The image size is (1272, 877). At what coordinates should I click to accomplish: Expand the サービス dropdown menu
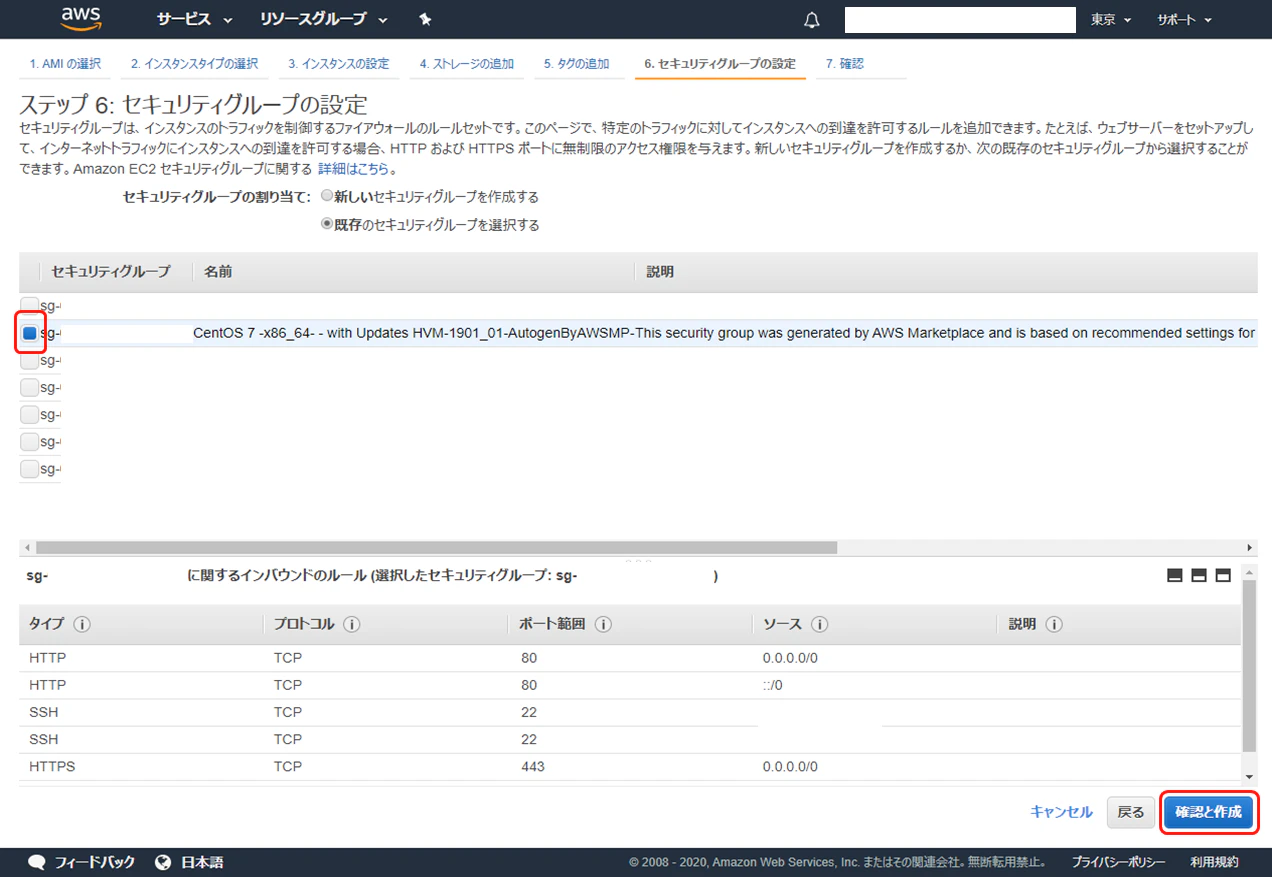194,20
